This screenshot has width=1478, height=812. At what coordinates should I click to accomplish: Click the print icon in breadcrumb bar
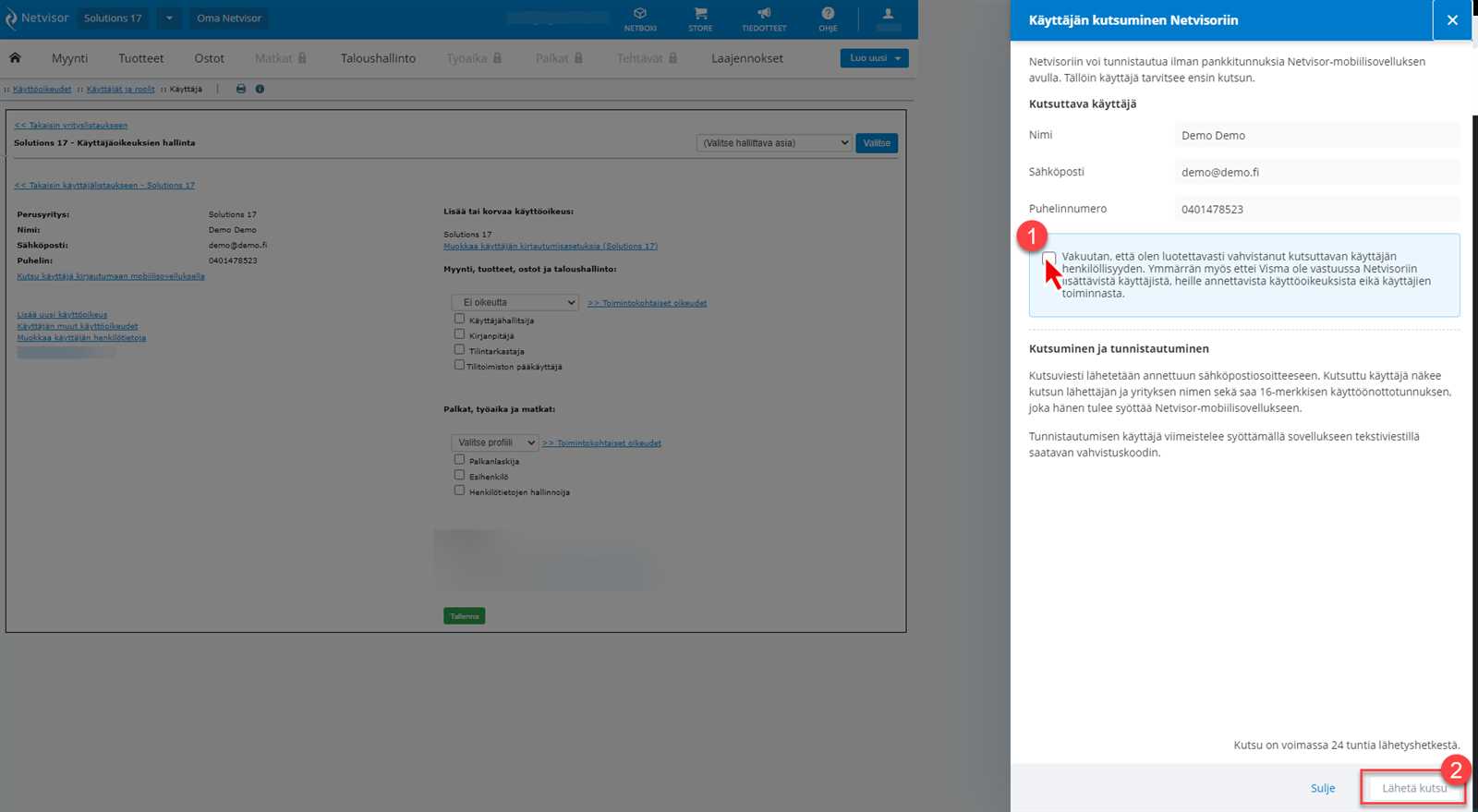pos(241,90)
